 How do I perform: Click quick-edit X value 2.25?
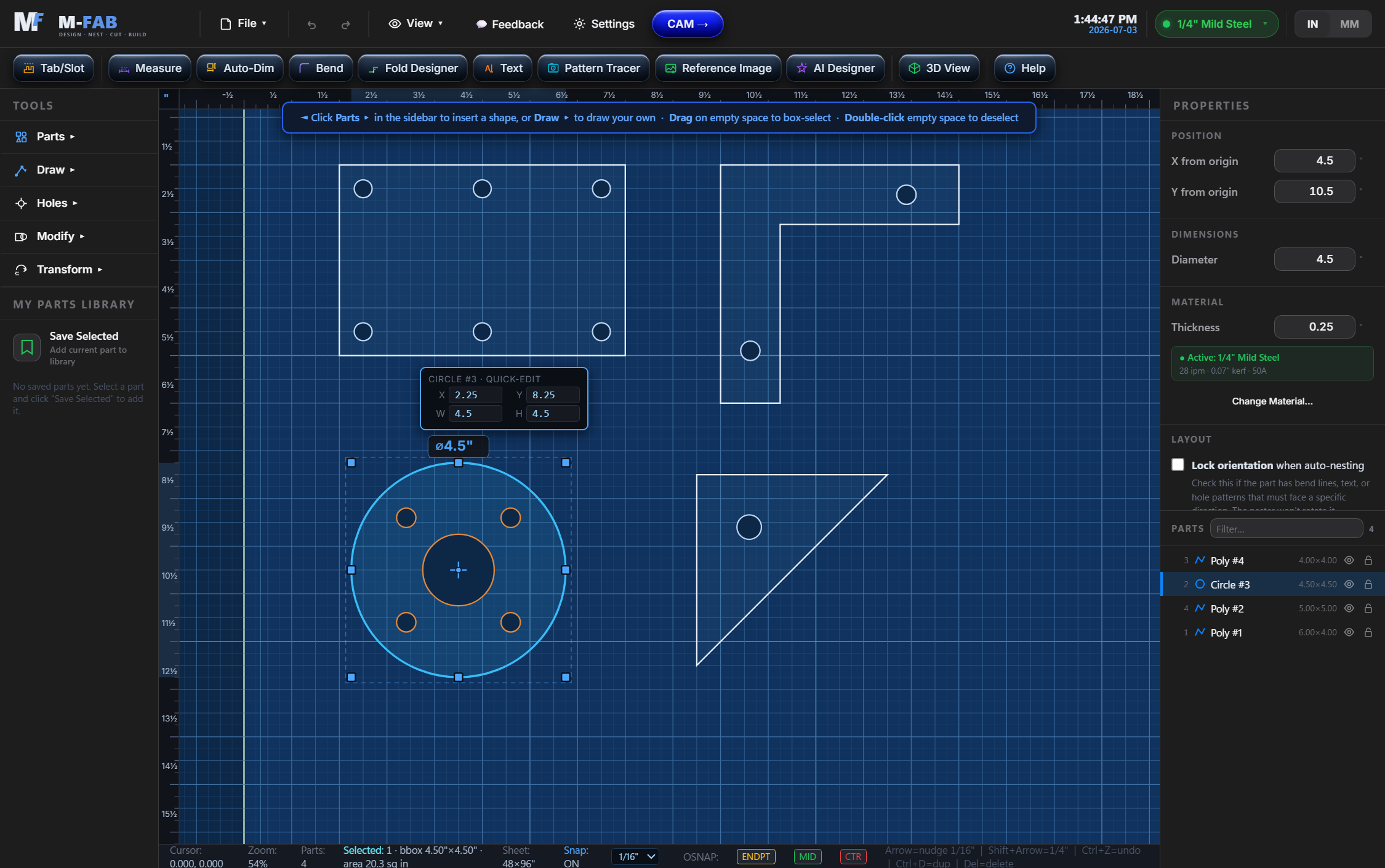point(475,395)
